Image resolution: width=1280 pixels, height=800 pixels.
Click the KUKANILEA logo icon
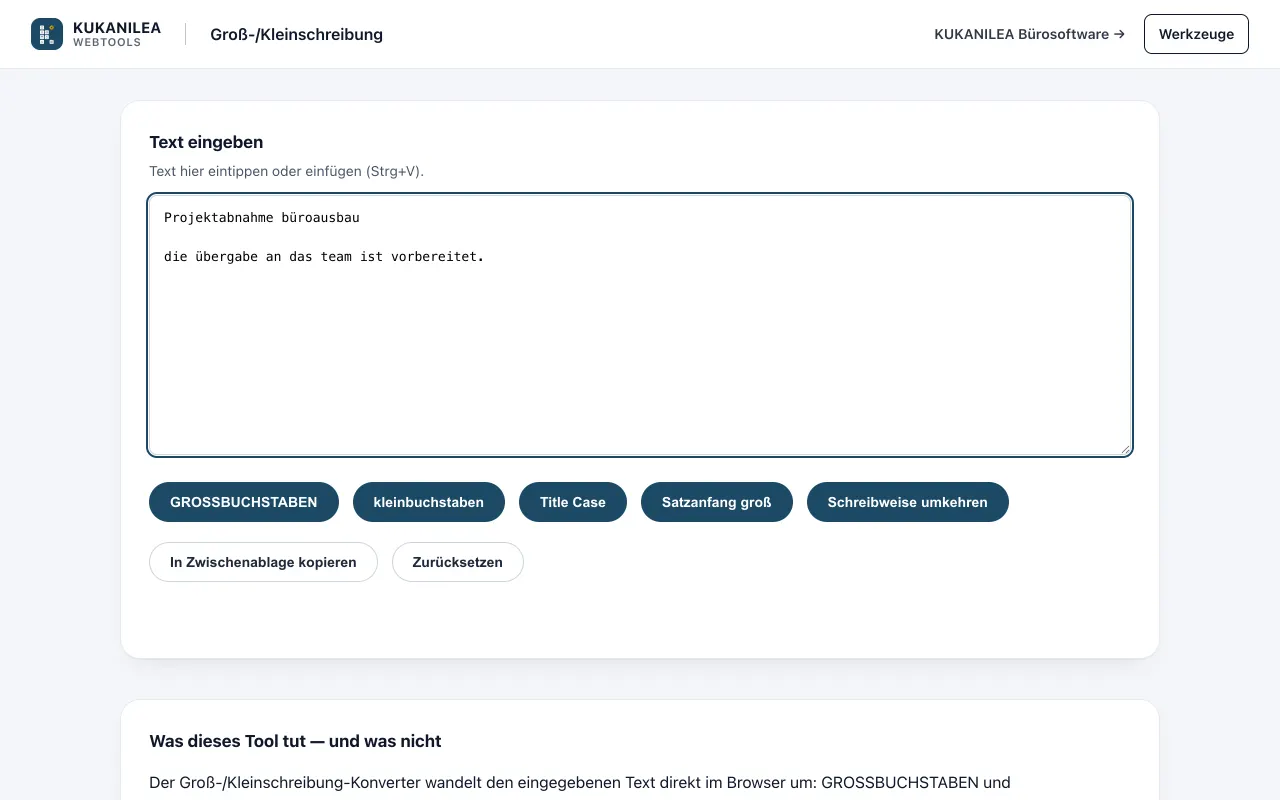[47, 34]
